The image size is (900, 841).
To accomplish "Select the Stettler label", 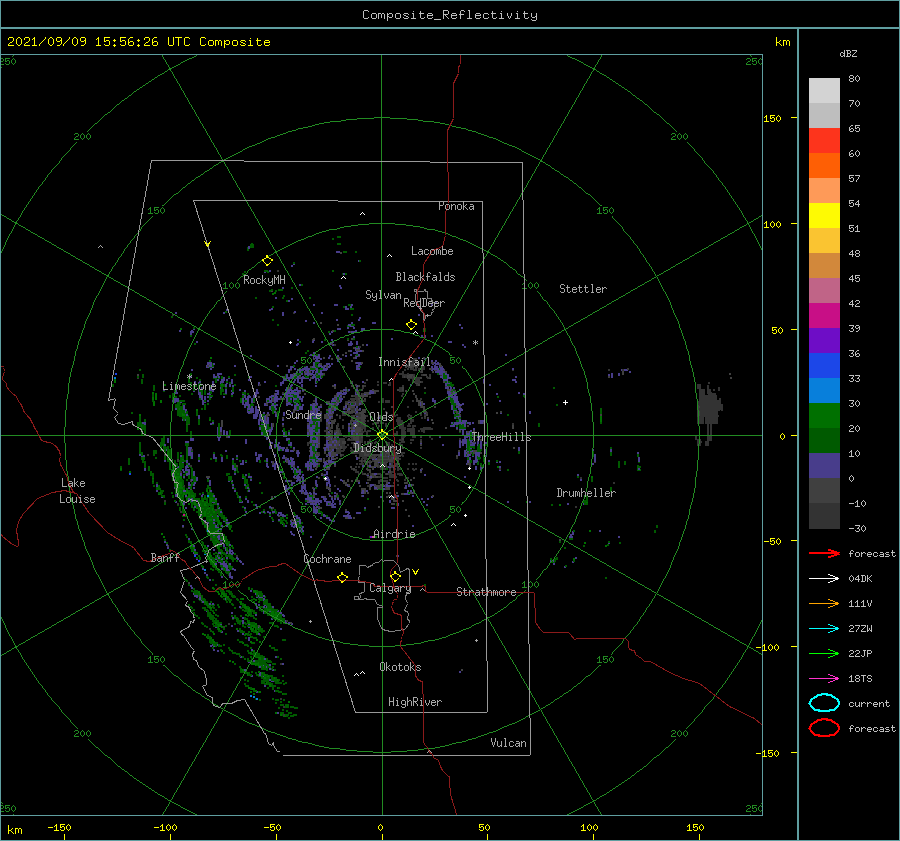I will pyautogui.click(x=583, y=289).
